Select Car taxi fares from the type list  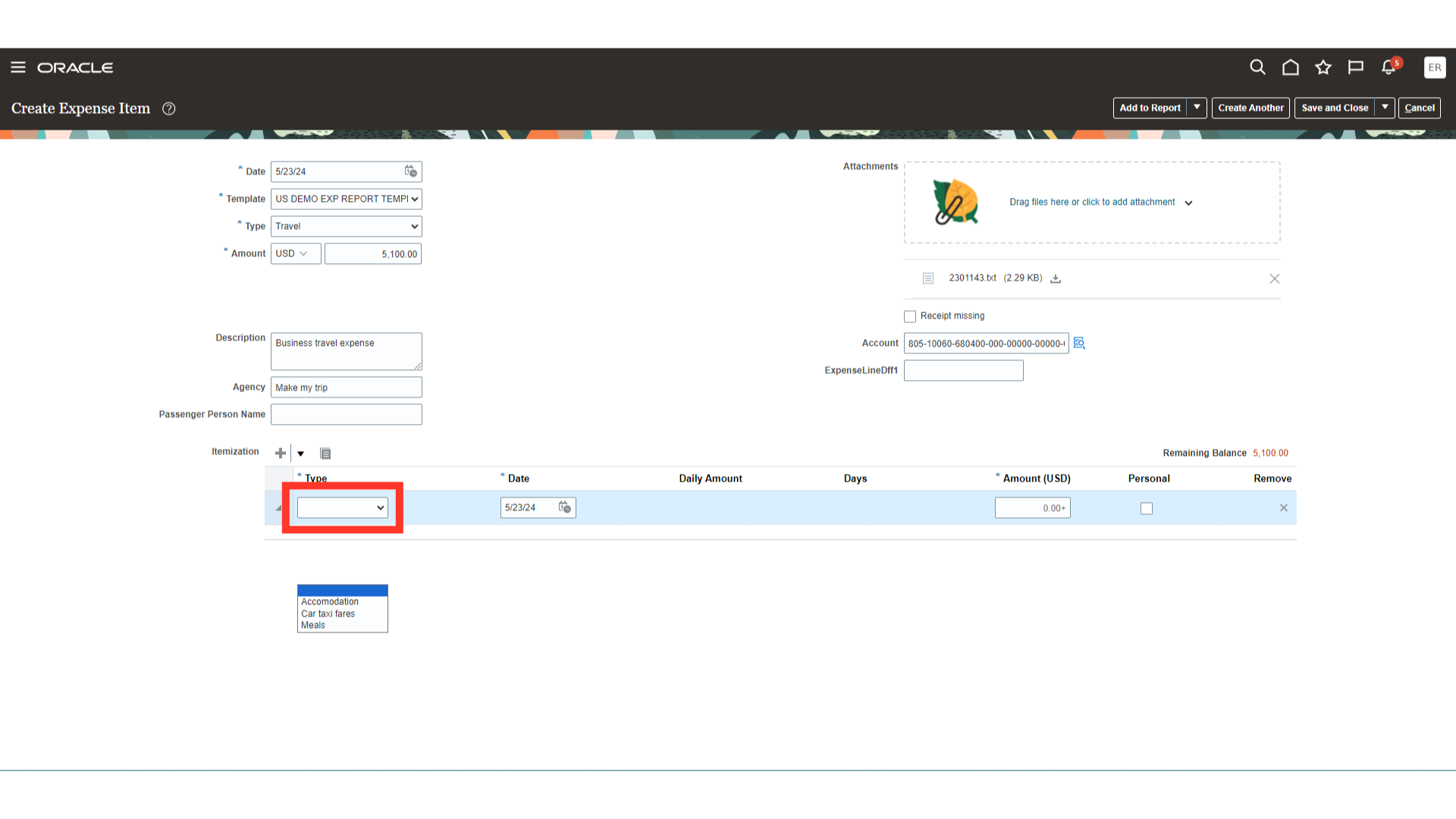pyautogui.click(x=343, y=613)
